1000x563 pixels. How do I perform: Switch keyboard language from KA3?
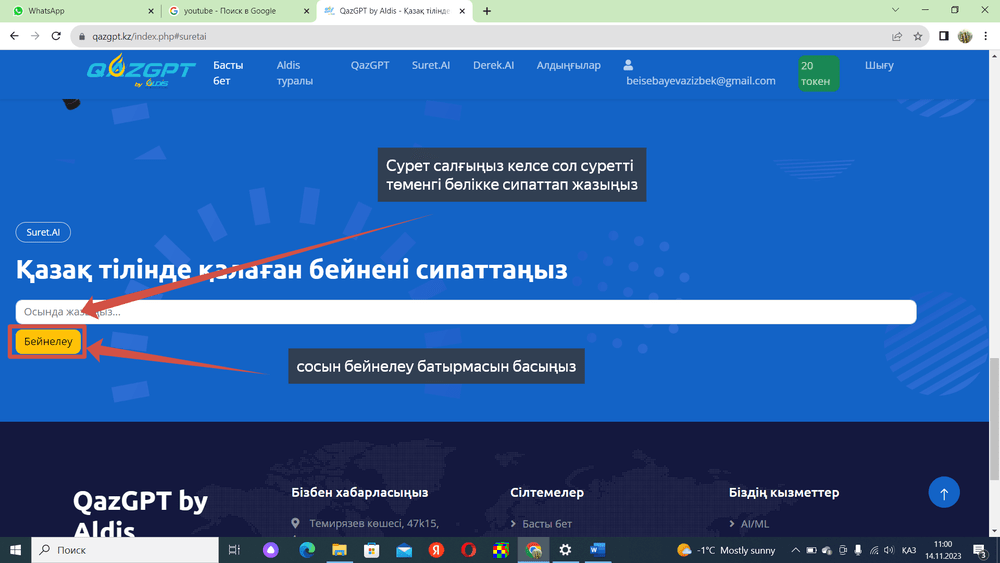(909, 550)
